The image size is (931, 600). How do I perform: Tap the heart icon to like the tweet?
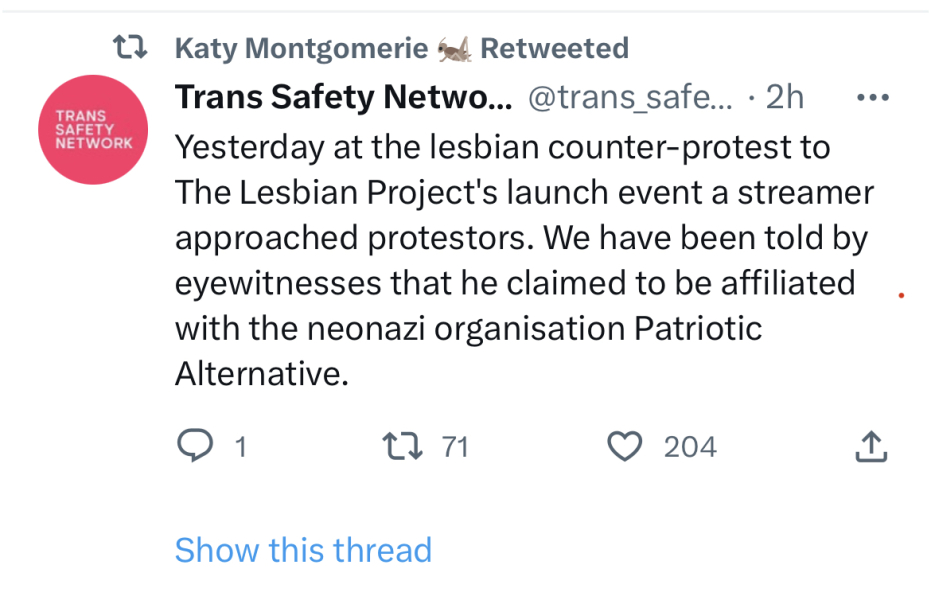[x=624, y=446]
